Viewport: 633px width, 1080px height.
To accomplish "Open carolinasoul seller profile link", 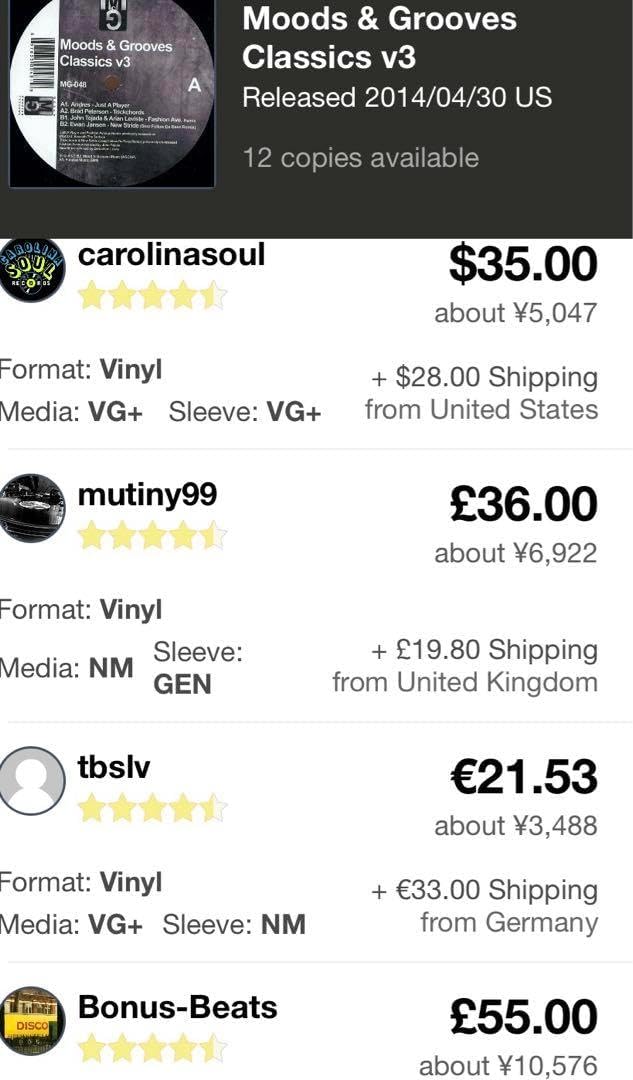I will coord(171,255).
